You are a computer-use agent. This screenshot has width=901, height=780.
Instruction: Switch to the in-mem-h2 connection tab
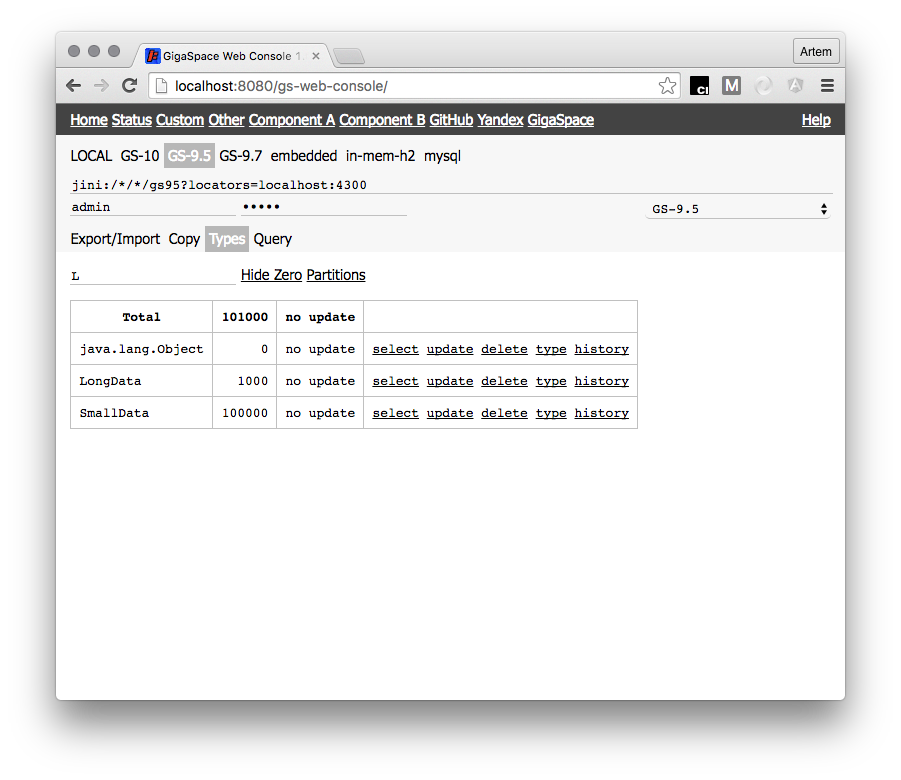tap(380, 156)
